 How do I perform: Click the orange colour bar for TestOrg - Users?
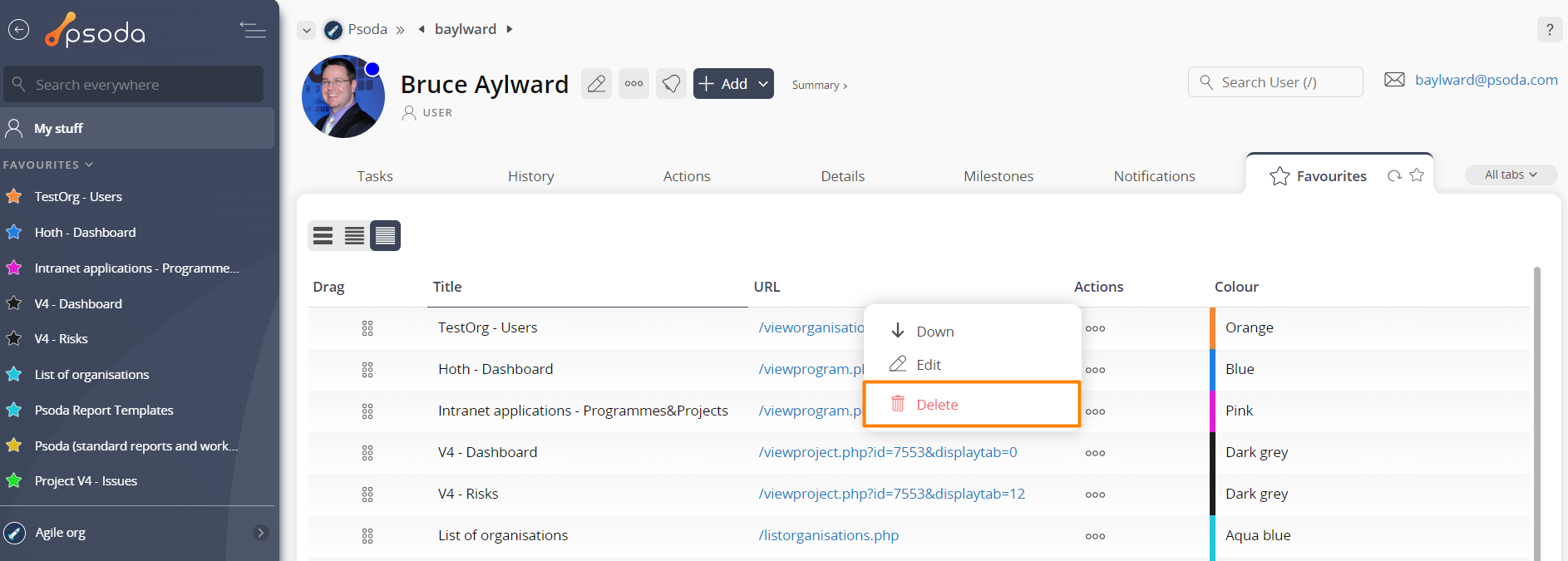(1212, 328)
